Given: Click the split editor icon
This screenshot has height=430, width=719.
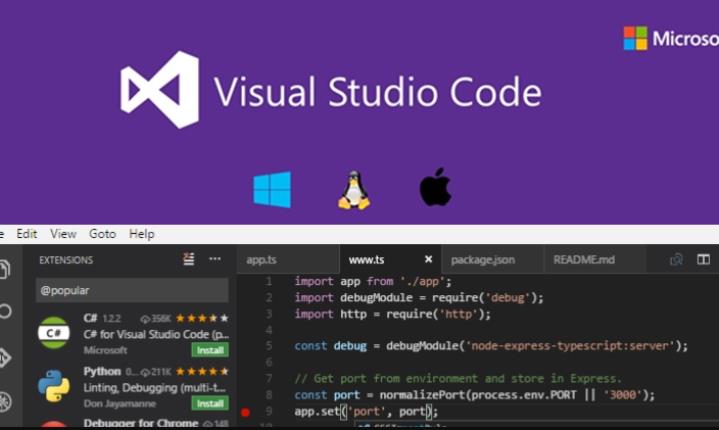Looking at the screenshot, I should tap(705, 259).
